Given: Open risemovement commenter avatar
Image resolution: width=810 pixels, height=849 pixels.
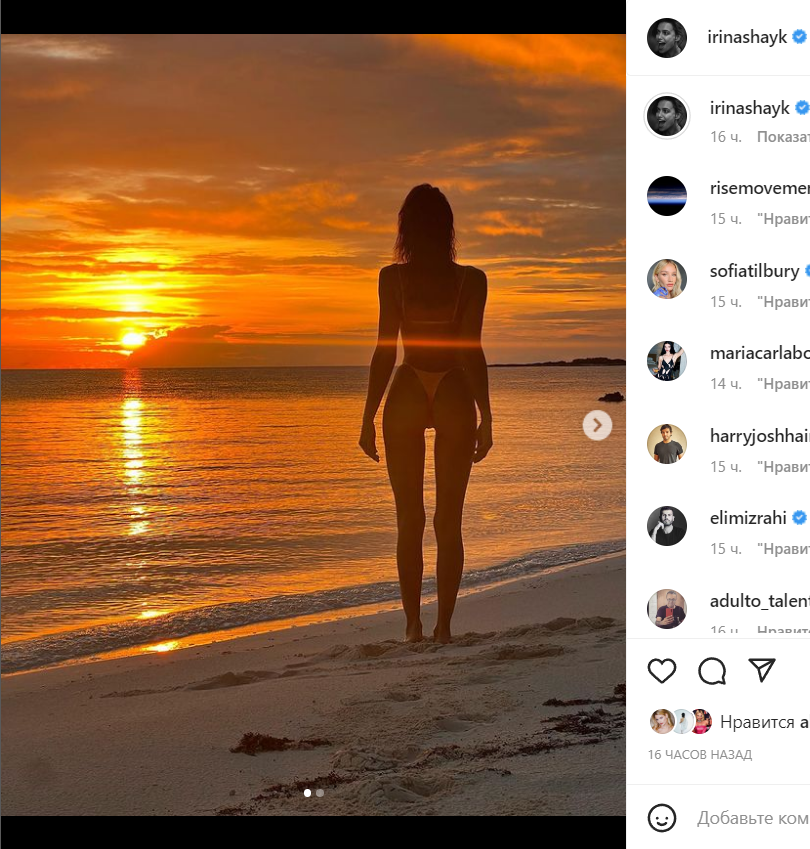Looking at the screenshot, I should pos(667,196).
